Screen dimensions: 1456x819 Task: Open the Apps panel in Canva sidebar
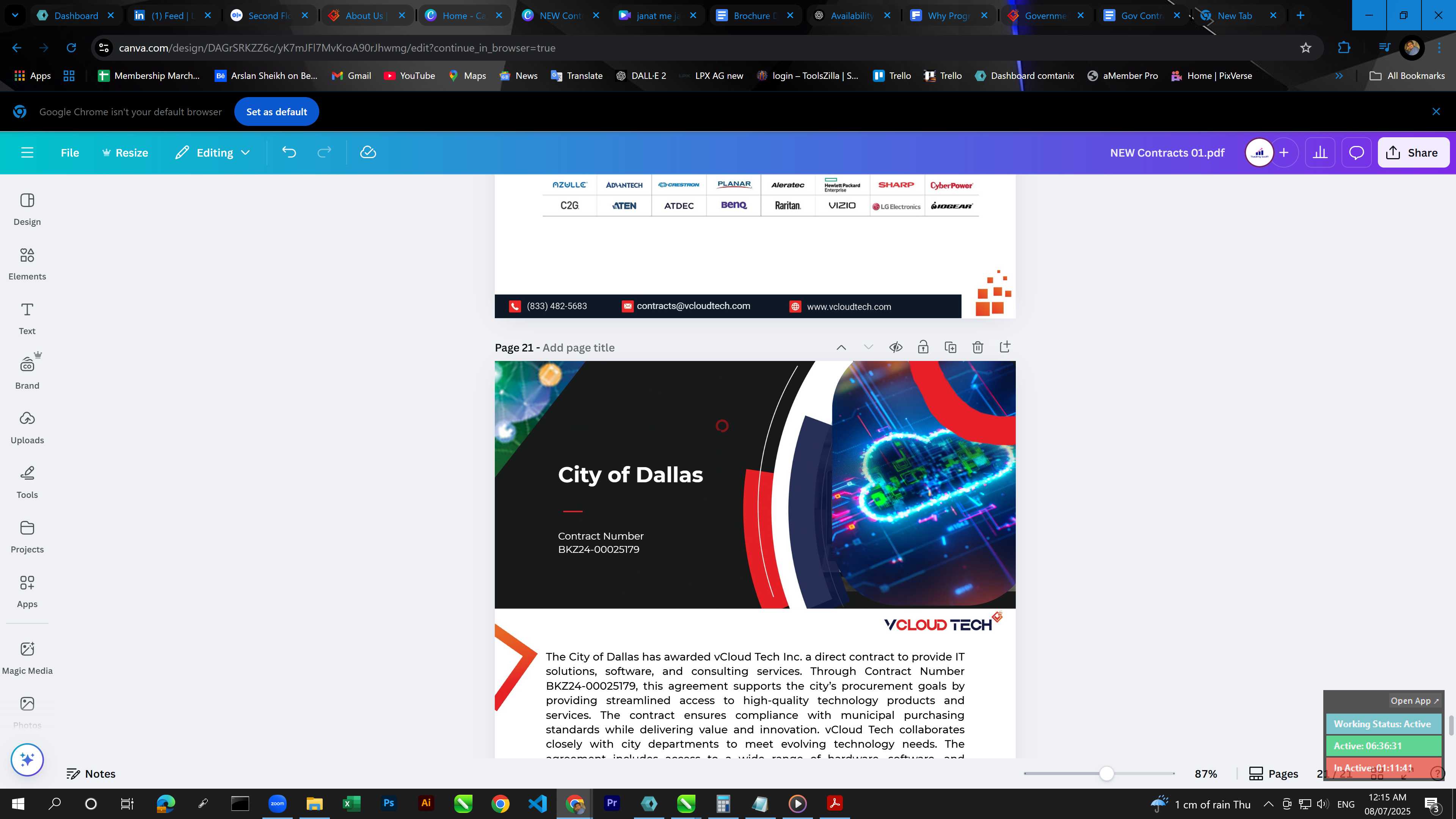[27, 592]
